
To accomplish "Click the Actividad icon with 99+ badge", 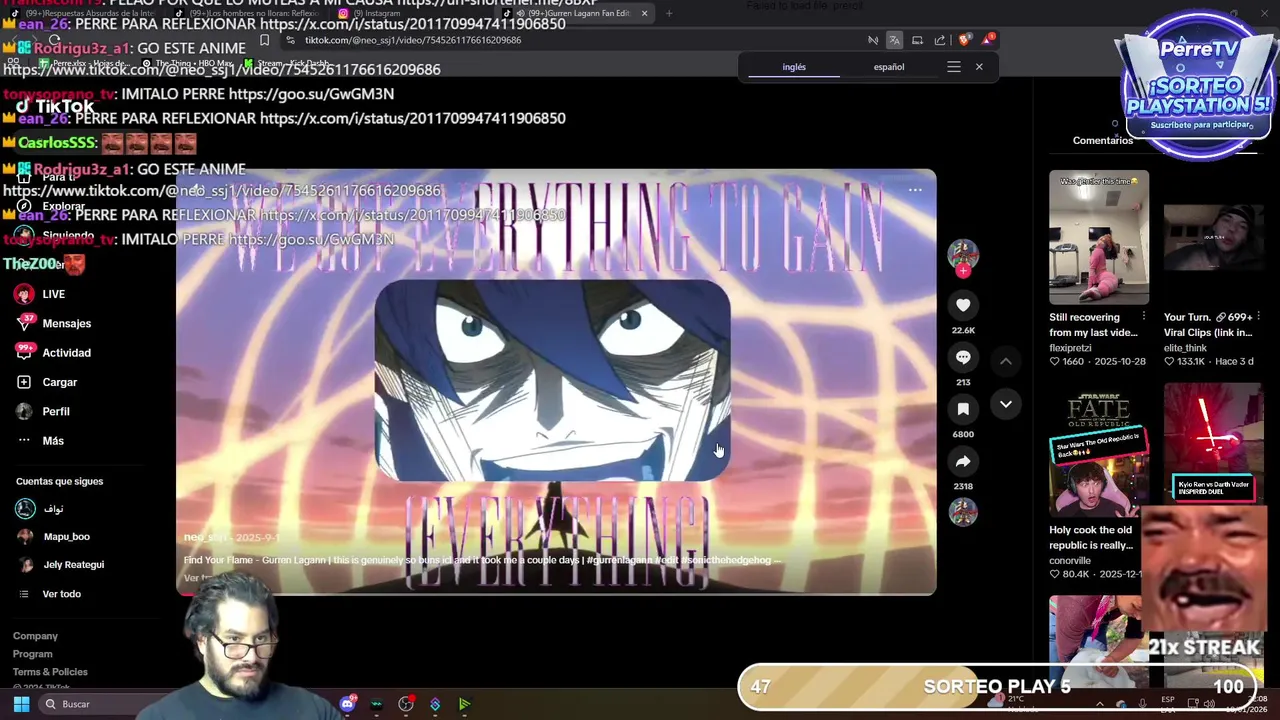I will coord(25,352).
